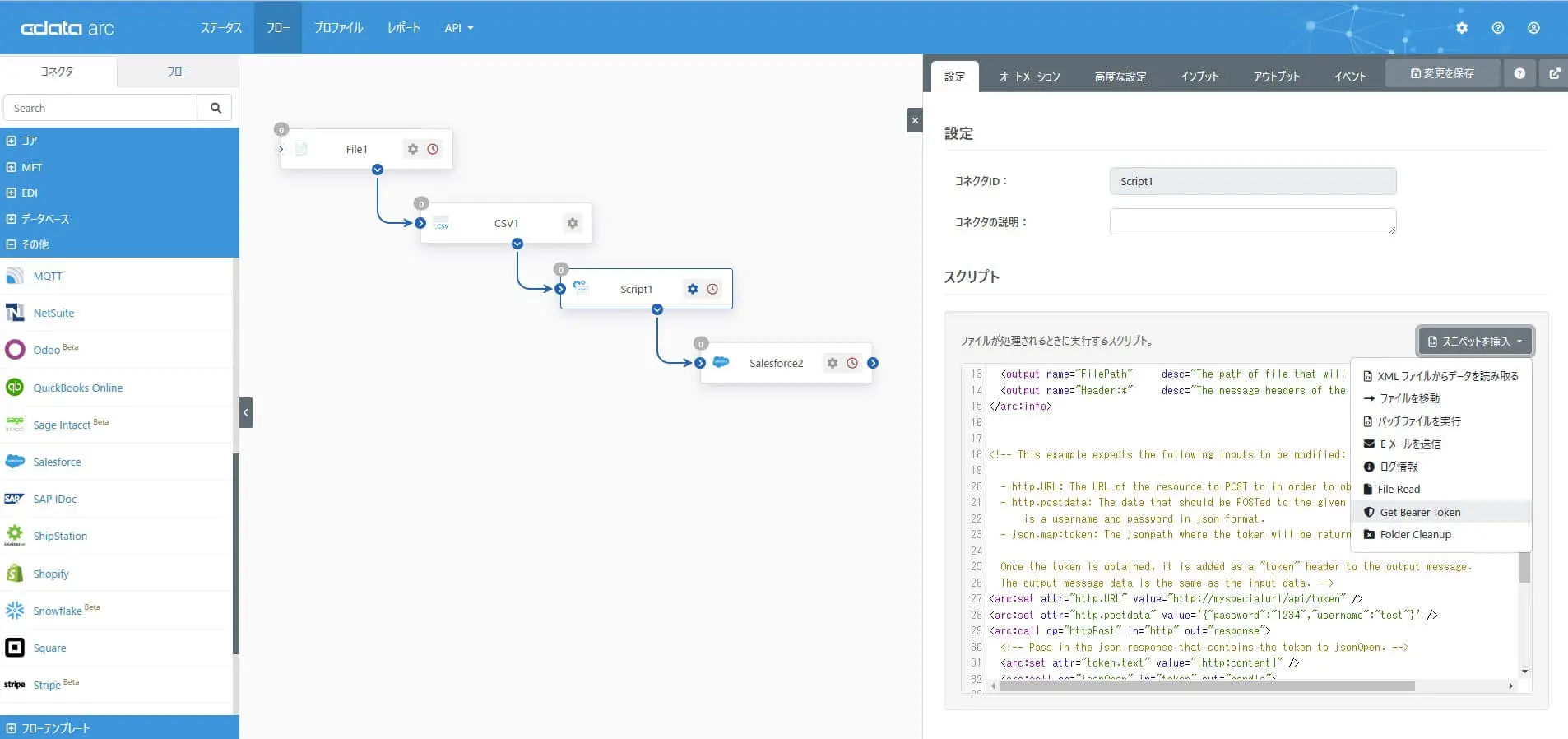Click the search magnifier button
This screenshot has width=1568, height=739.
216,108
